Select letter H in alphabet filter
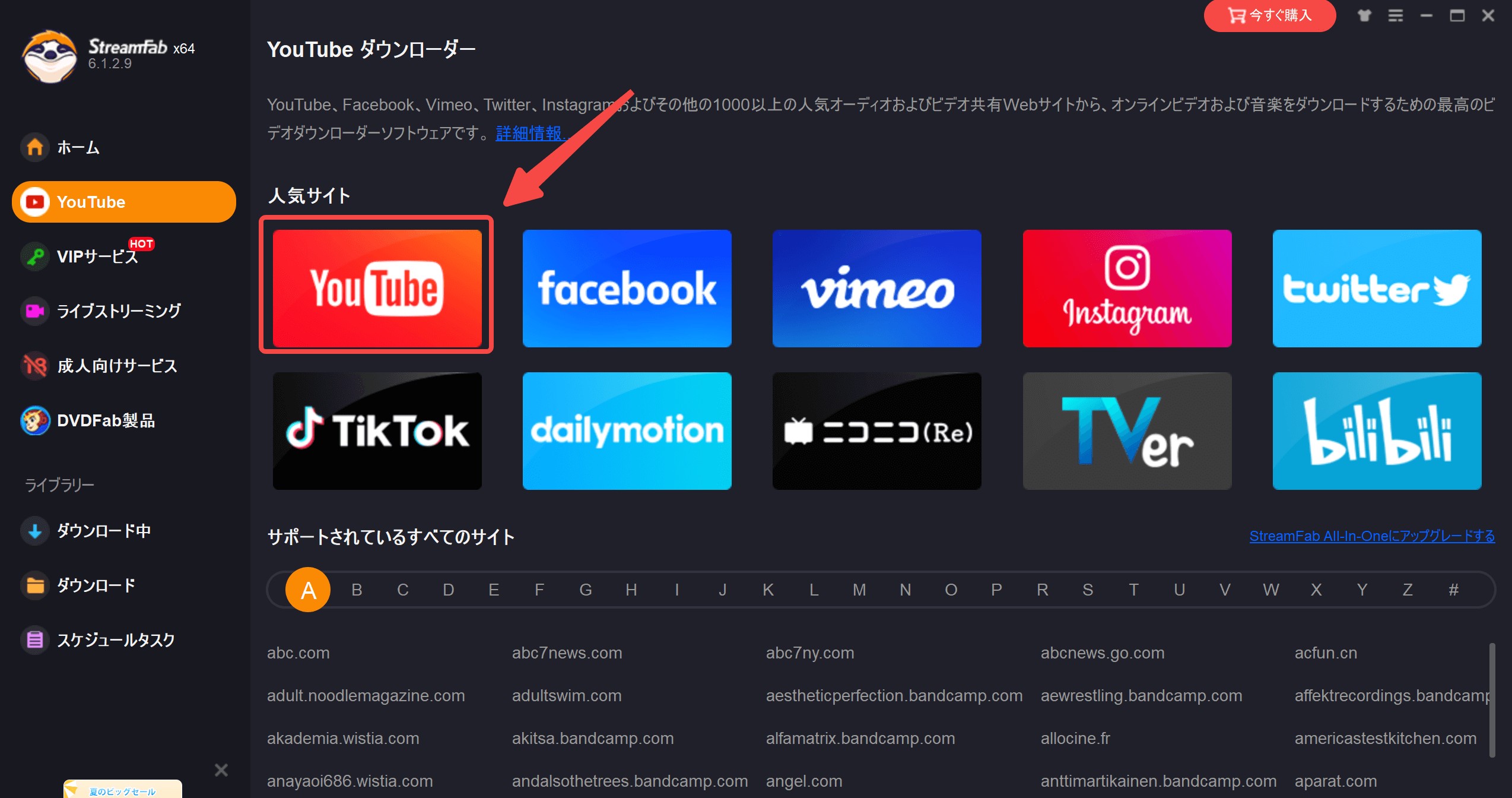Viewport: 1512px width, 798px height. (x=631, y=590)
